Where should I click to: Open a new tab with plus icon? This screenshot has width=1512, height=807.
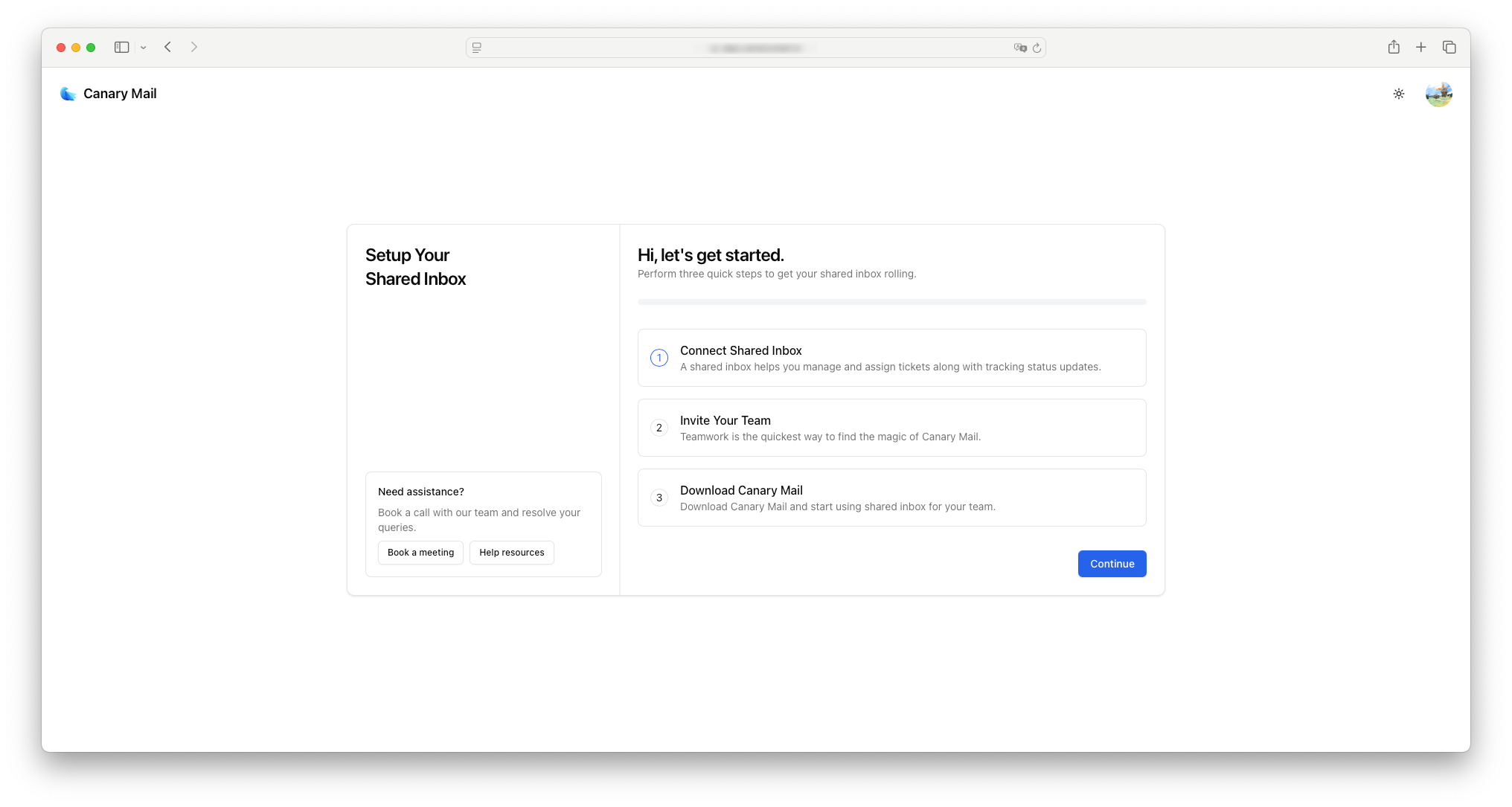point(1420,47)
